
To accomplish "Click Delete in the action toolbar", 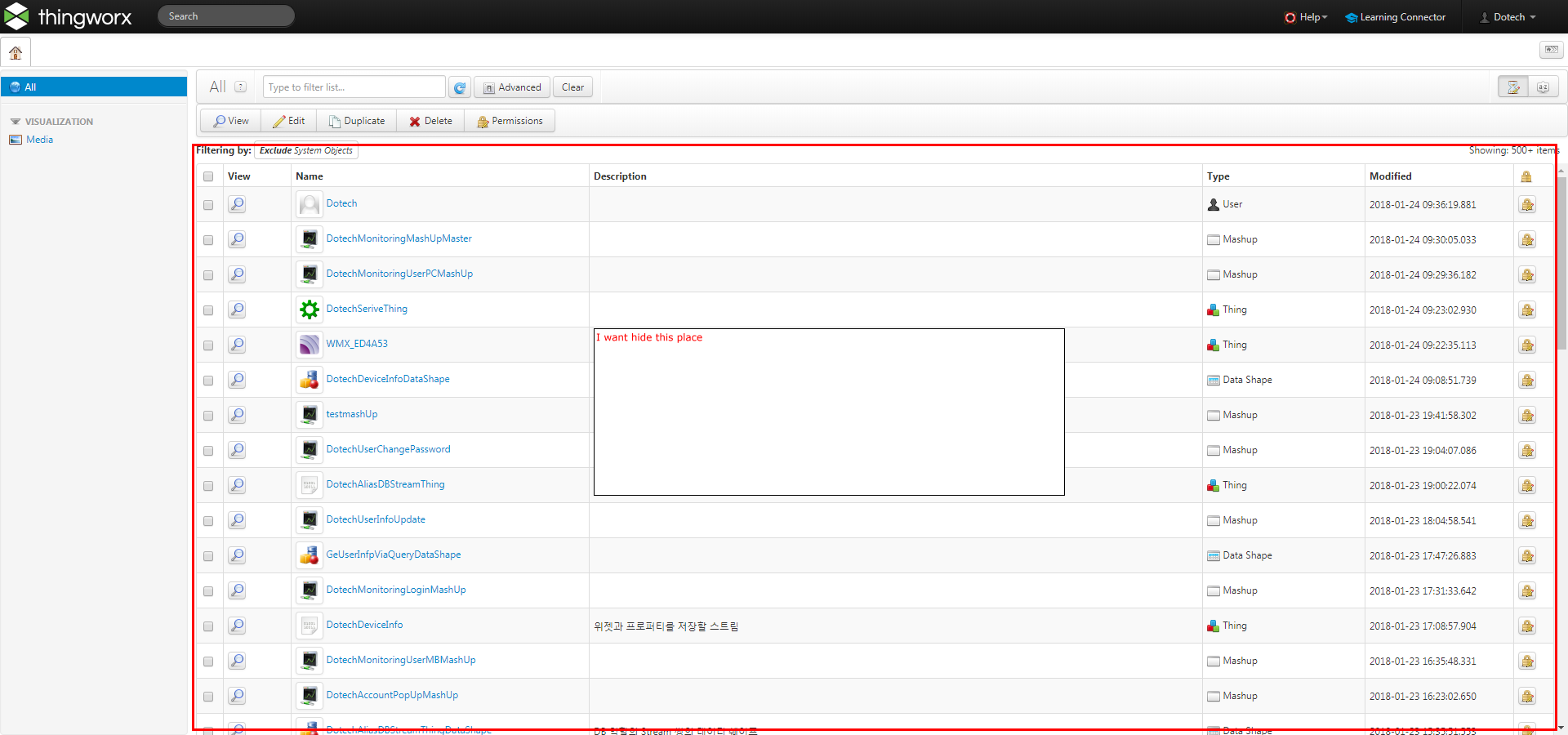I will pyautogui.click(x=430, y=121).
